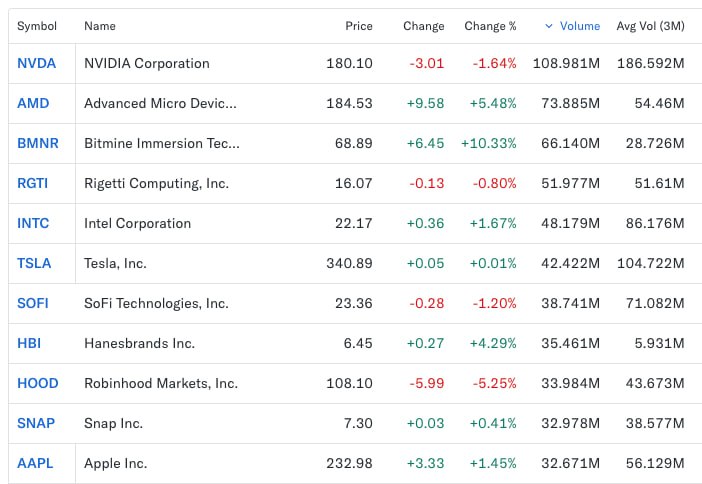Viewport: 702px width, 484px height.
Task: Sort table by Symbol column
Action: [37, 26]
